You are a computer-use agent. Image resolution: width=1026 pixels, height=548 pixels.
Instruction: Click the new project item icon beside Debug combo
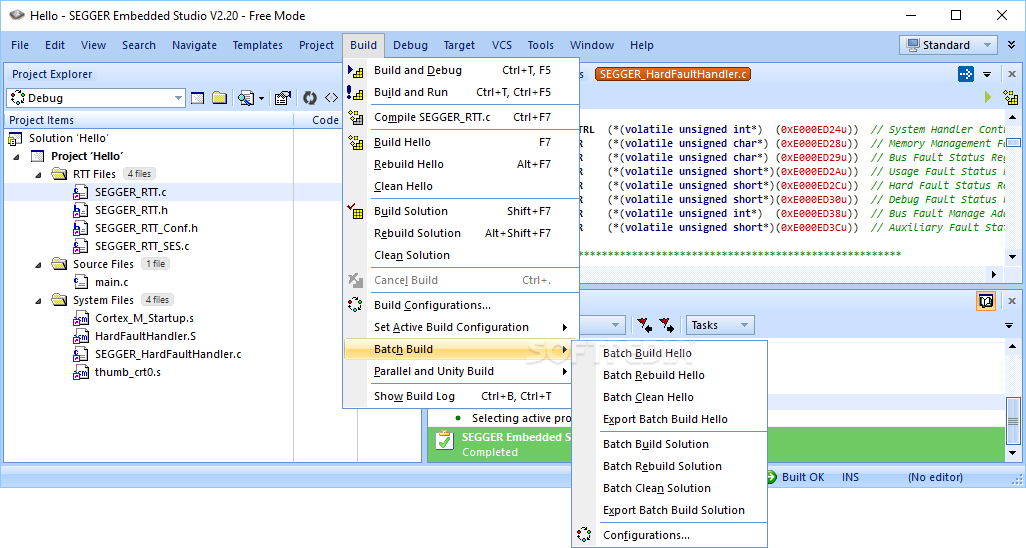(198, 98)
